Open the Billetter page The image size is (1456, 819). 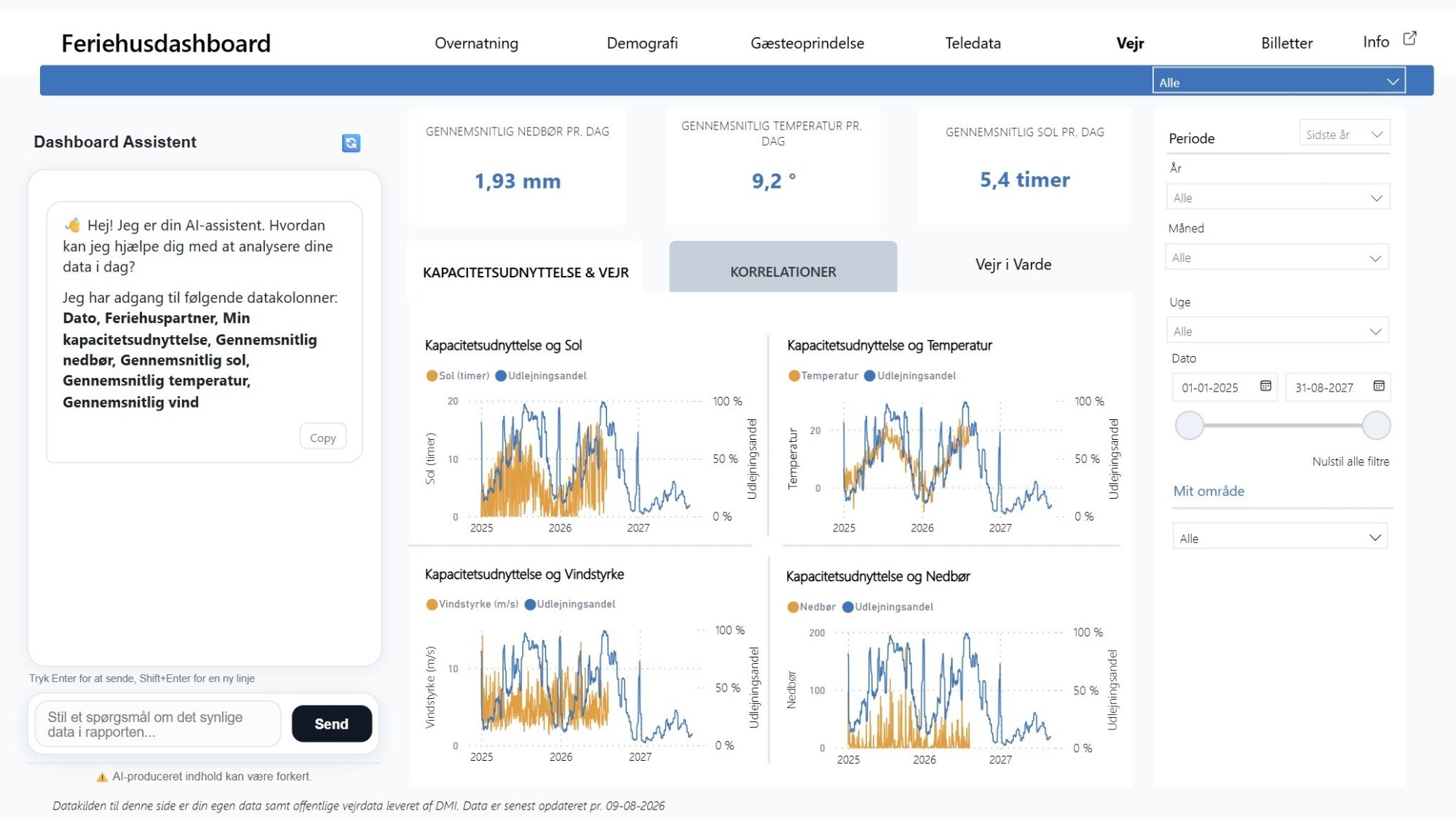pyautogui.click(x=1286, y=43)
